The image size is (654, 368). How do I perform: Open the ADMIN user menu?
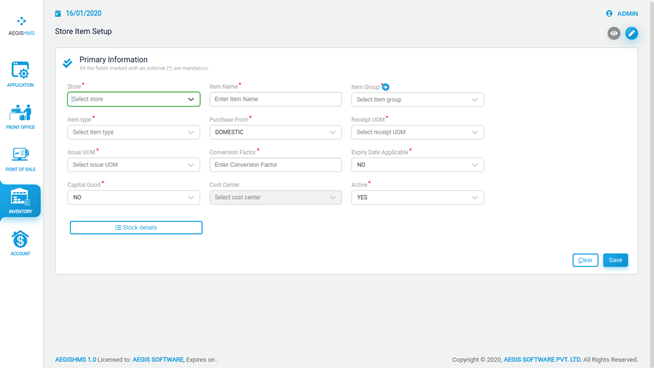622,14
